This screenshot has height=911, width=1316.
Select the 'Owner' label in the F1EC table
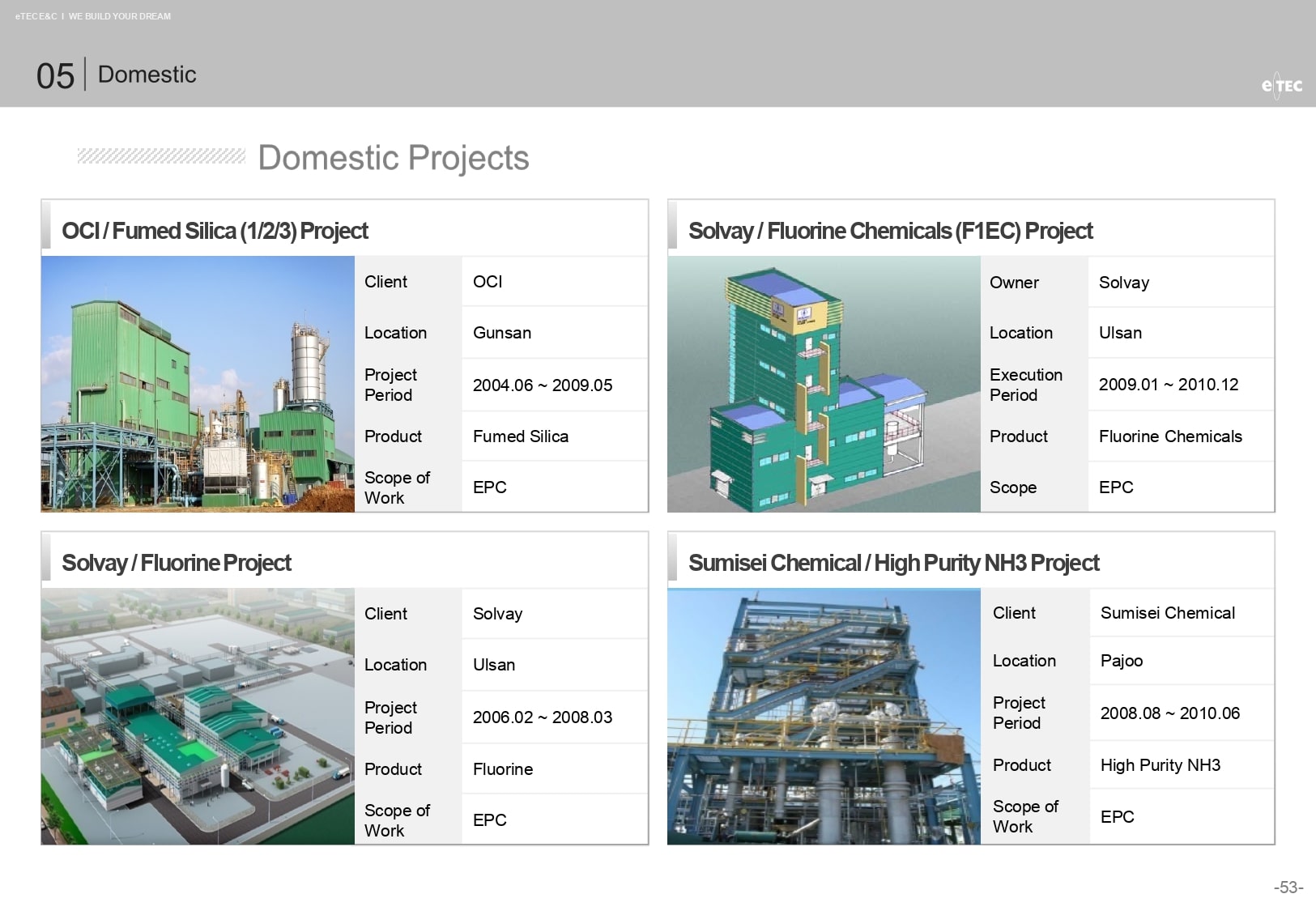tap(1014, 283)
